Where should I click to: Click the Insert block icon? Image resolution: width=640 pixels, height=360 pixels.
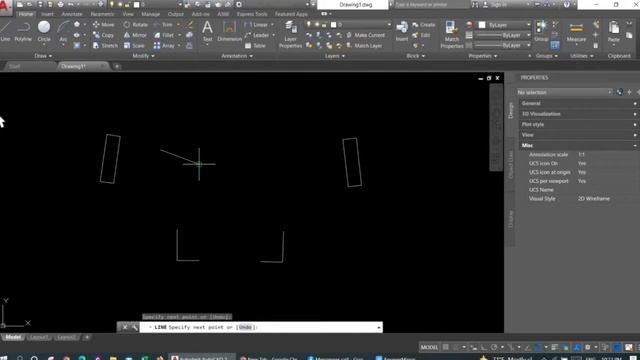402,32
